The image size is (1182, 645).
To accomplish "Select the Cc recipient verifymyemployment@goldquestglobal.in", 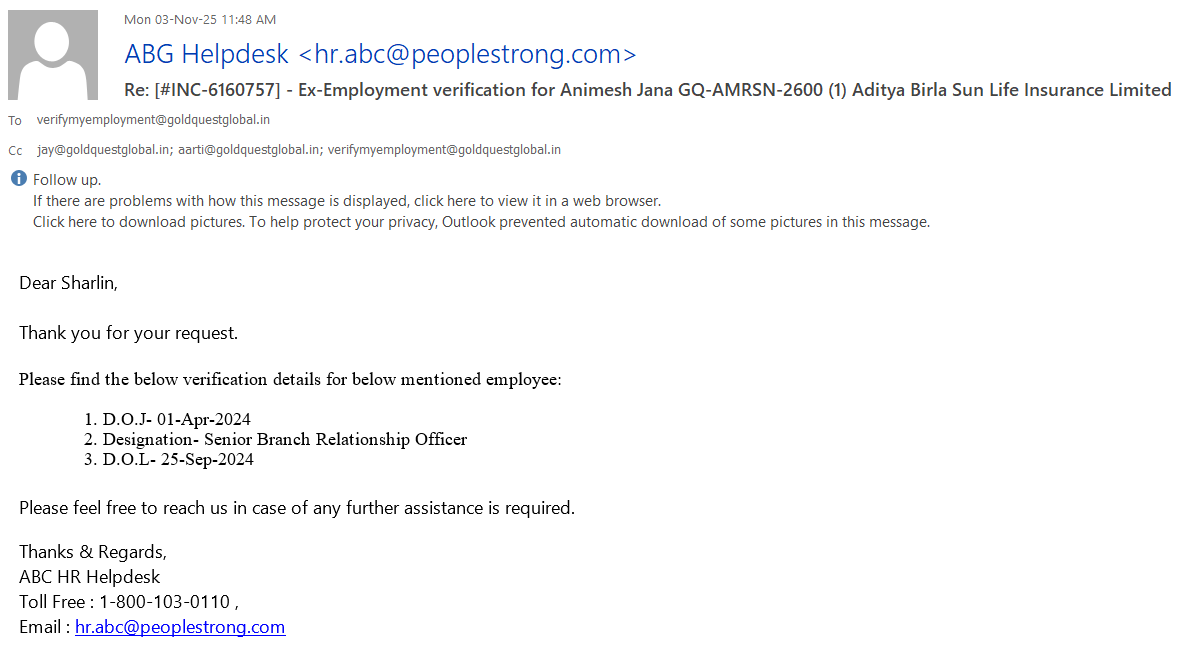I will [x=444, y=150].
